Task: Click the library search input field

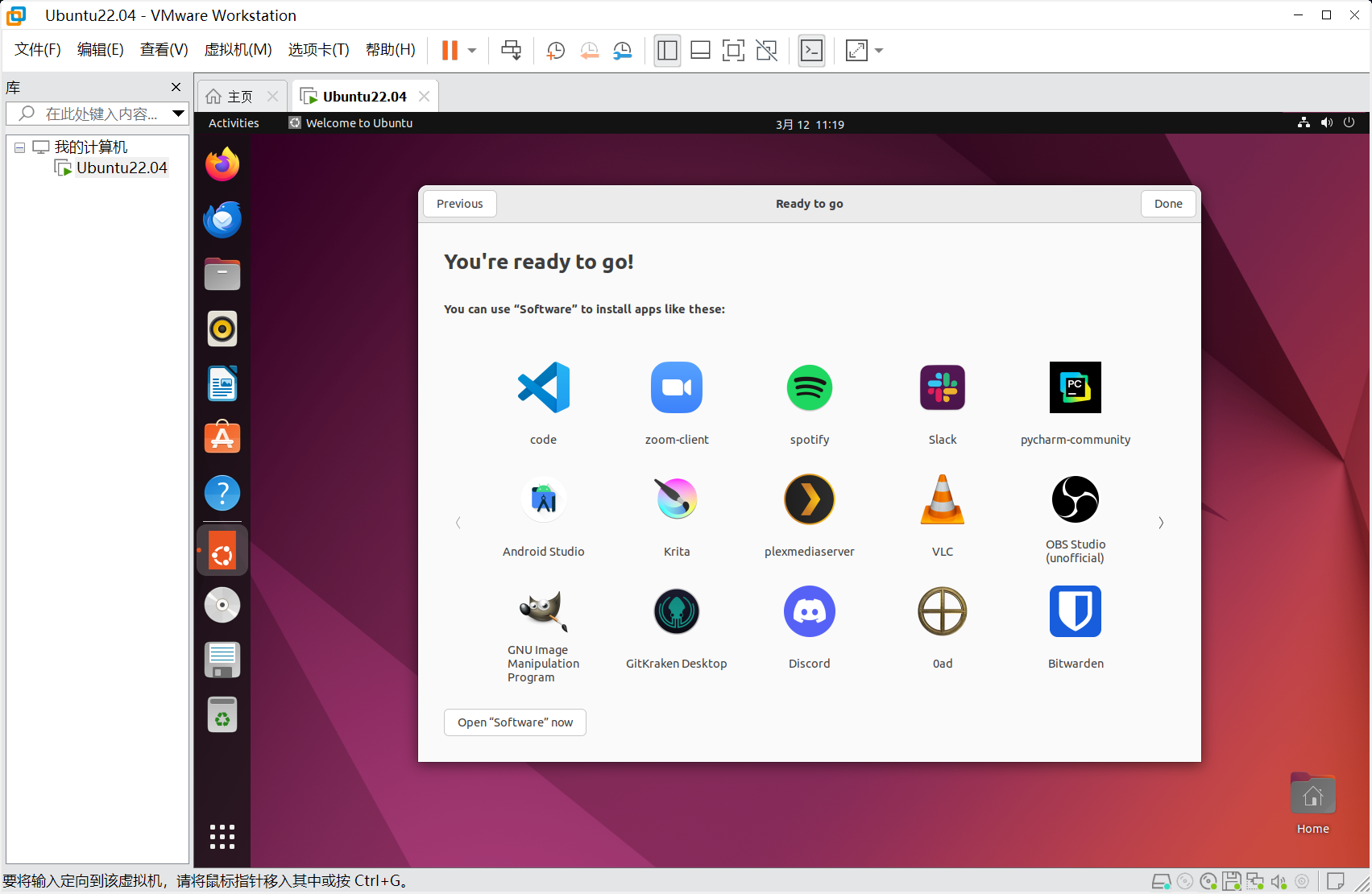Action: click(101, 114)
